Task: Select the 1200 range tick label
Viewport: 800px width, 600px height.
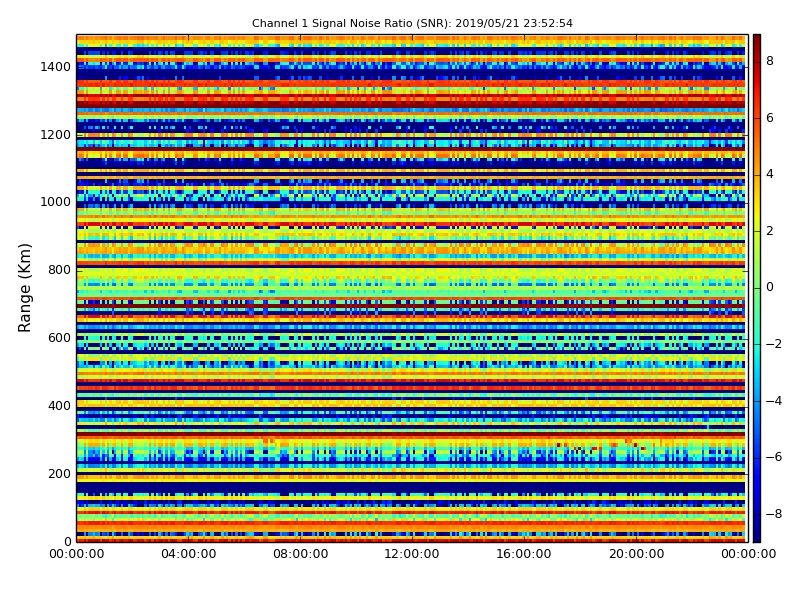Action: point(56,135)
